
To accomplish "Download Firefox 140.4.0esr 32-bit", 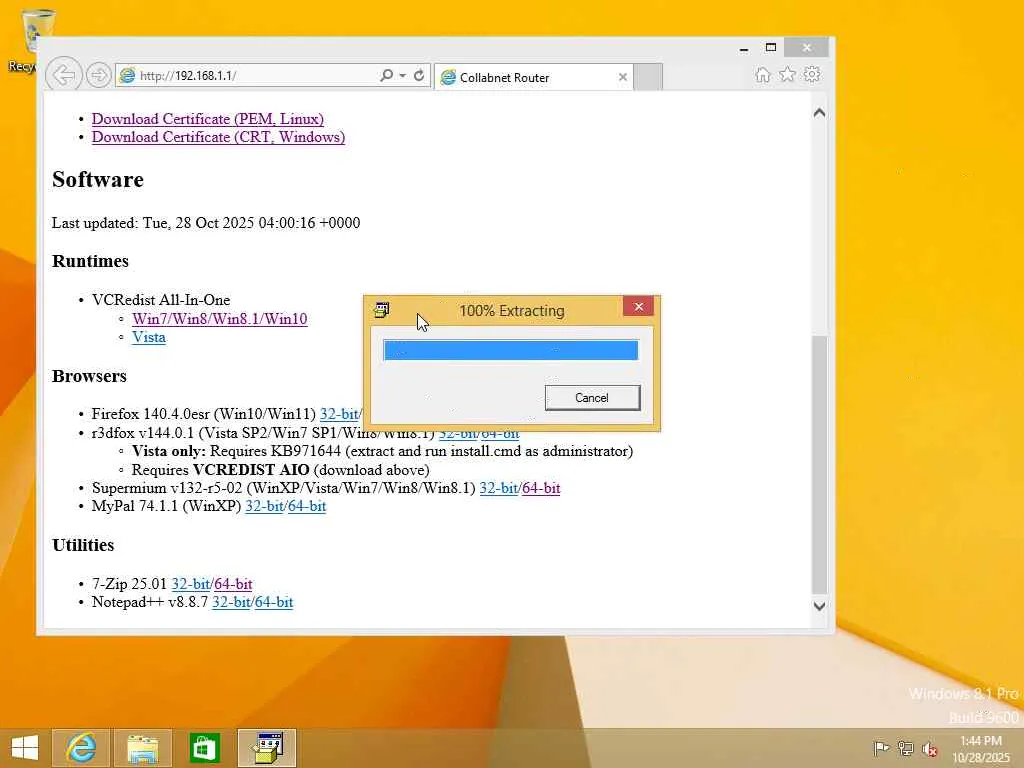I will [339, 414].
